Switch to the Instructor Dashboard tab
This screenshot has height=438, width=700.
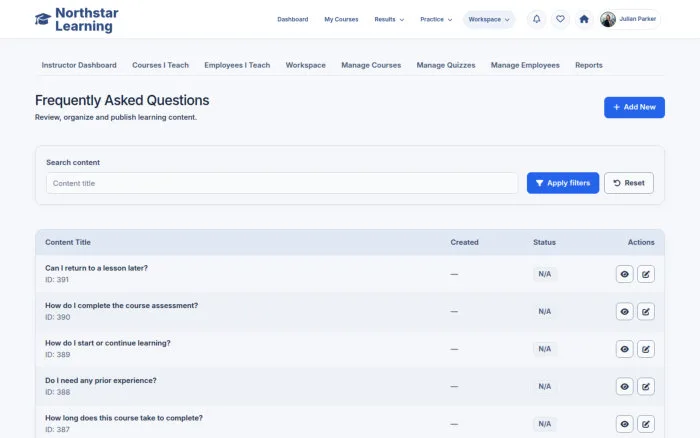tap(79, 65)
